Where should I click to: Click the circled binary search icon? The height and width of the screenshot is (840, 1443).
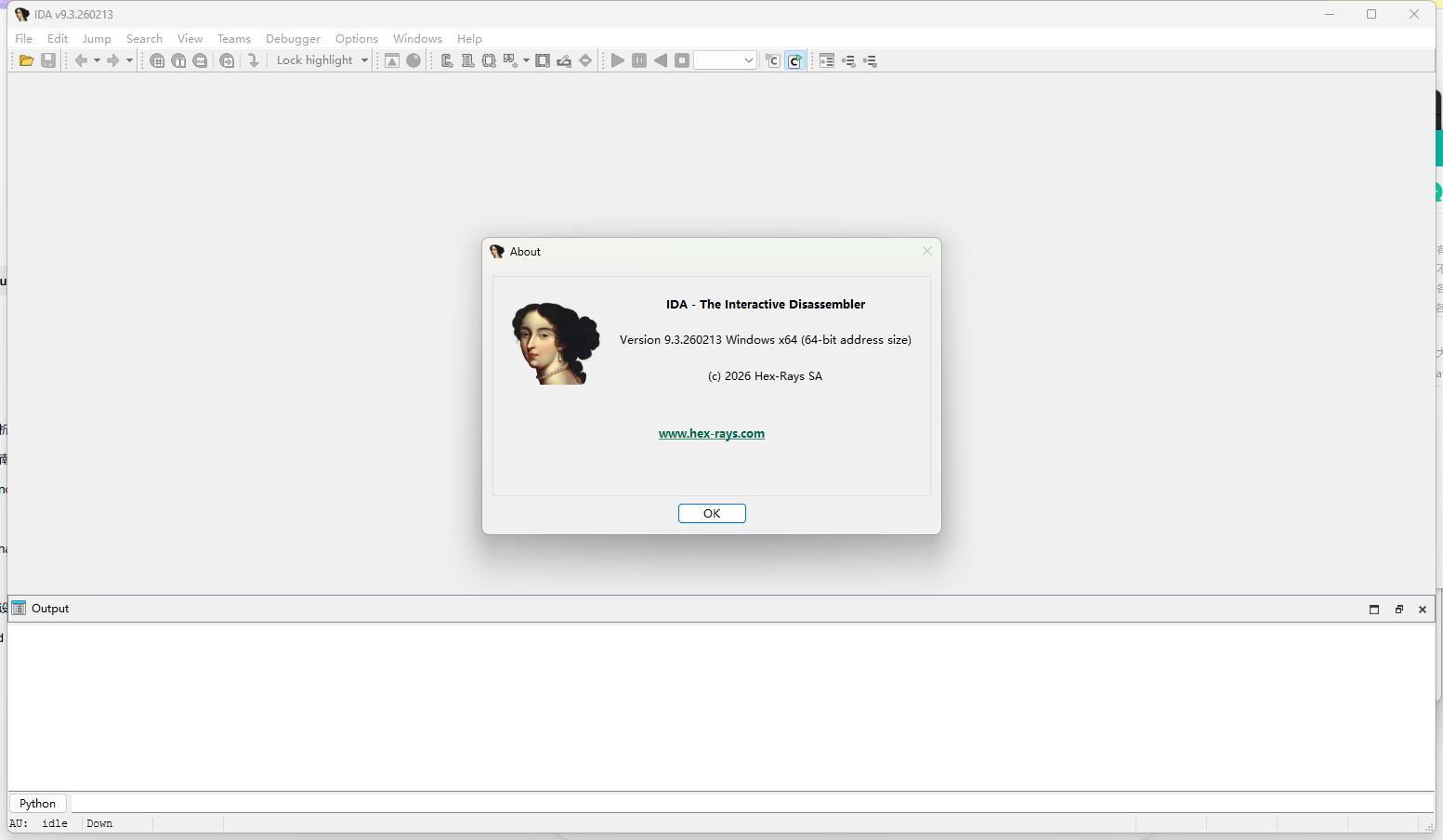(x=200, y=60)
